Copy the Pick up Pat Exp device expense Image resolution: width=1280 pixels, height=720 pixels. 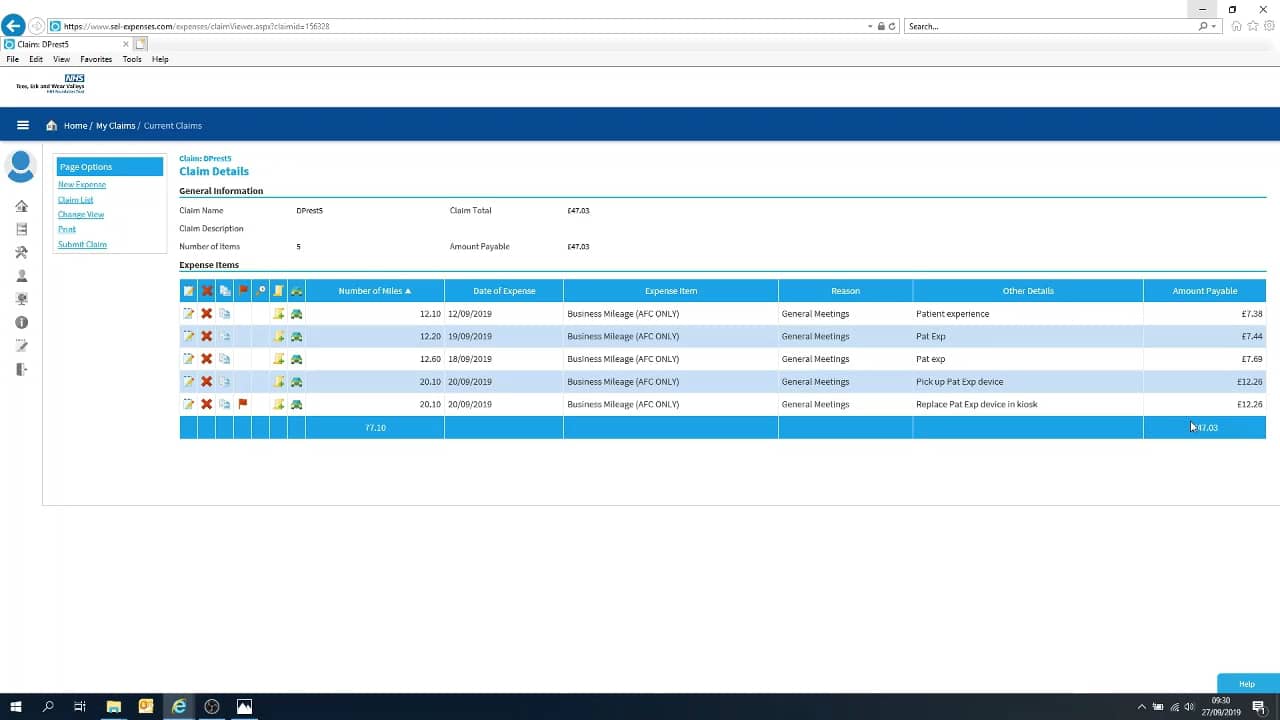(225, 382)
